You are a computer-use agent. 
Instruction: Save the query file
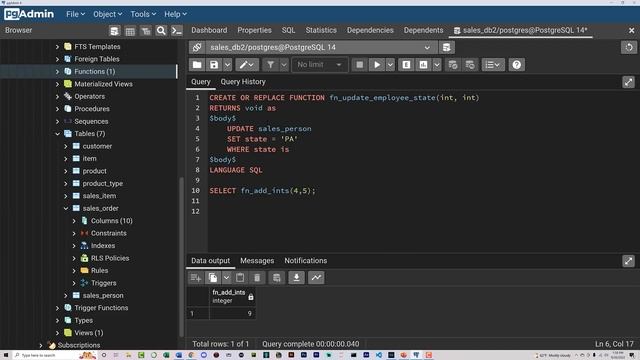[214, 64]
